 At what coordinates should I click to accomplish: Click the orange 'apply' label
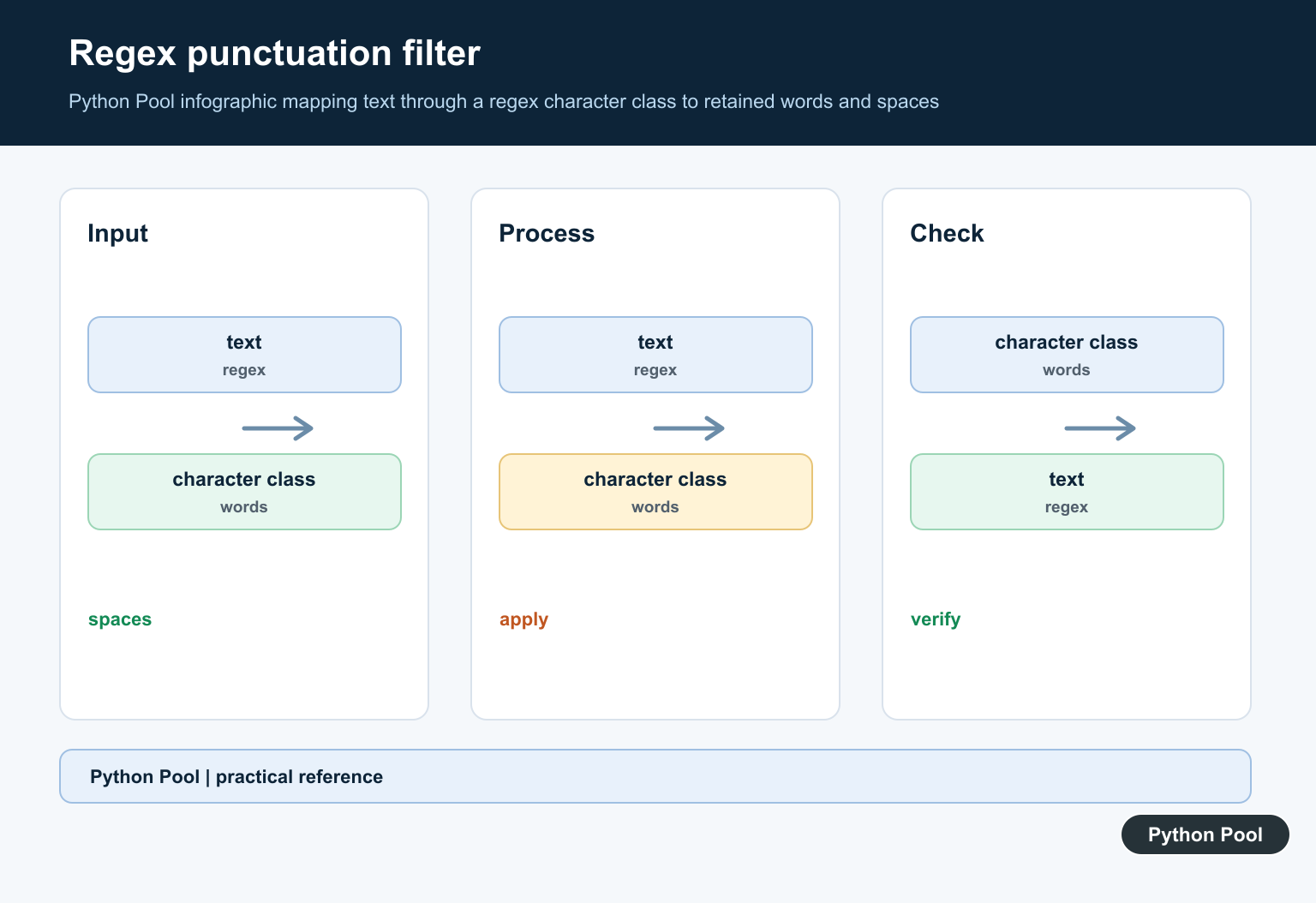pos(523,619)
